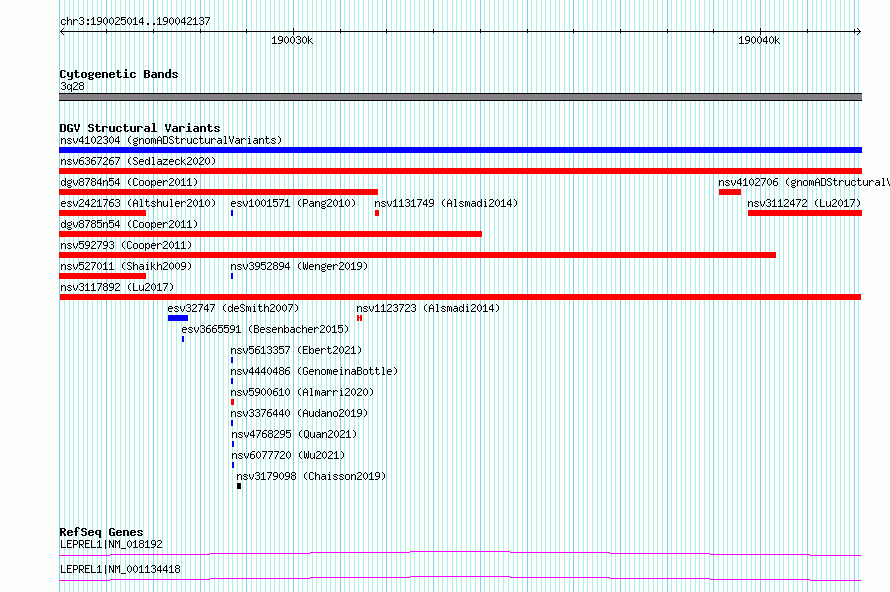Select the blue nsv4102304 variant bar
The image size is (890, 592).
click(460, 150)
